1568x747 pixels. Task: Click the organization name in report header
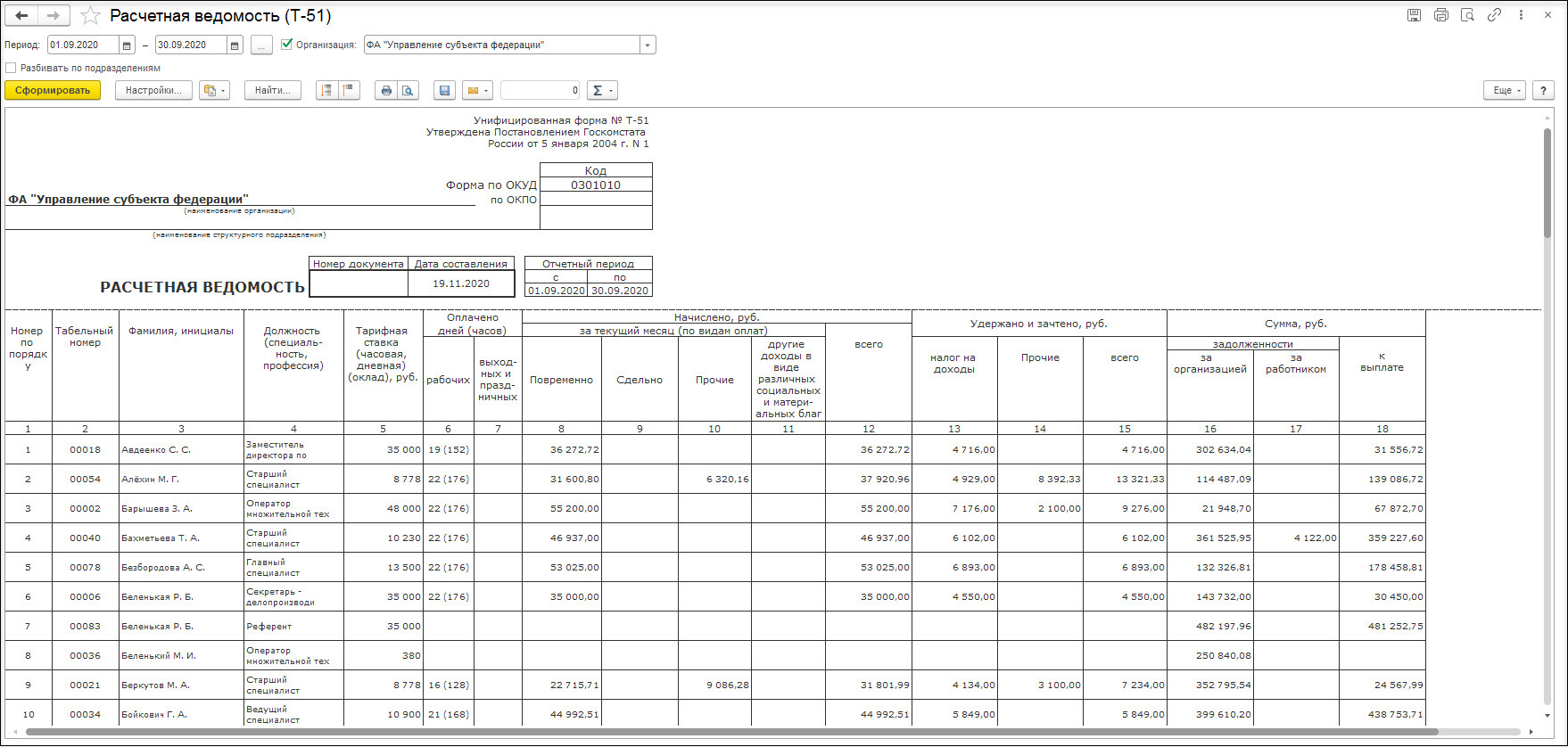[x=128, y=200]
